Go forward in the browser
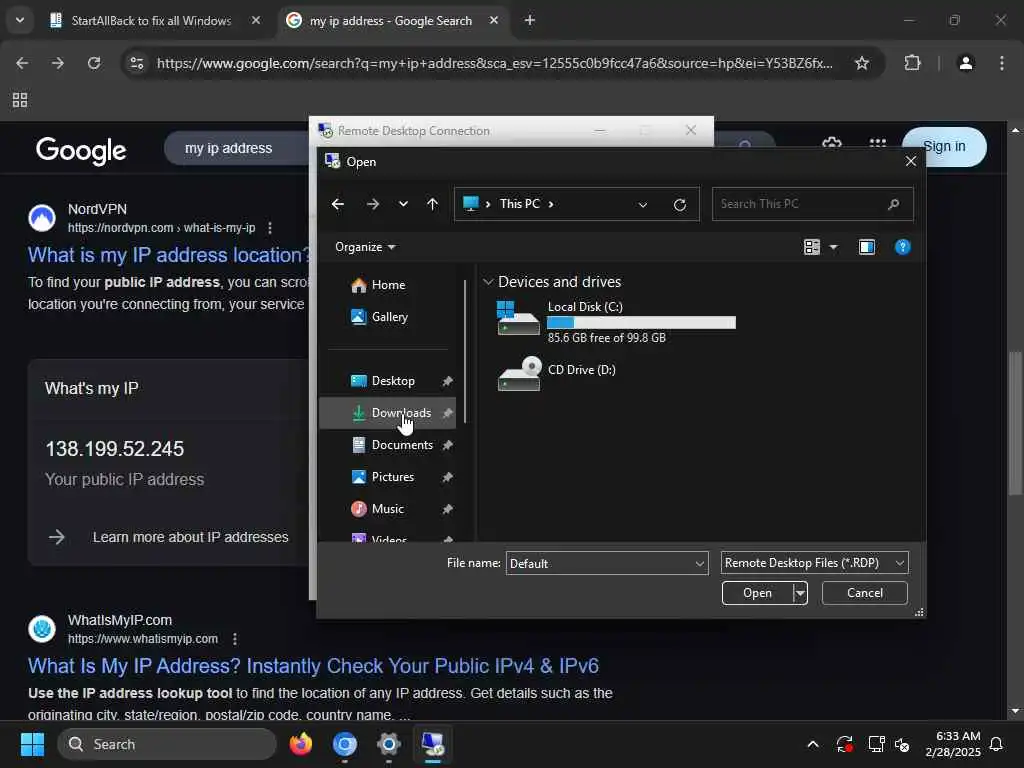This screenshot has height=768, width=1024. (58, 63)
